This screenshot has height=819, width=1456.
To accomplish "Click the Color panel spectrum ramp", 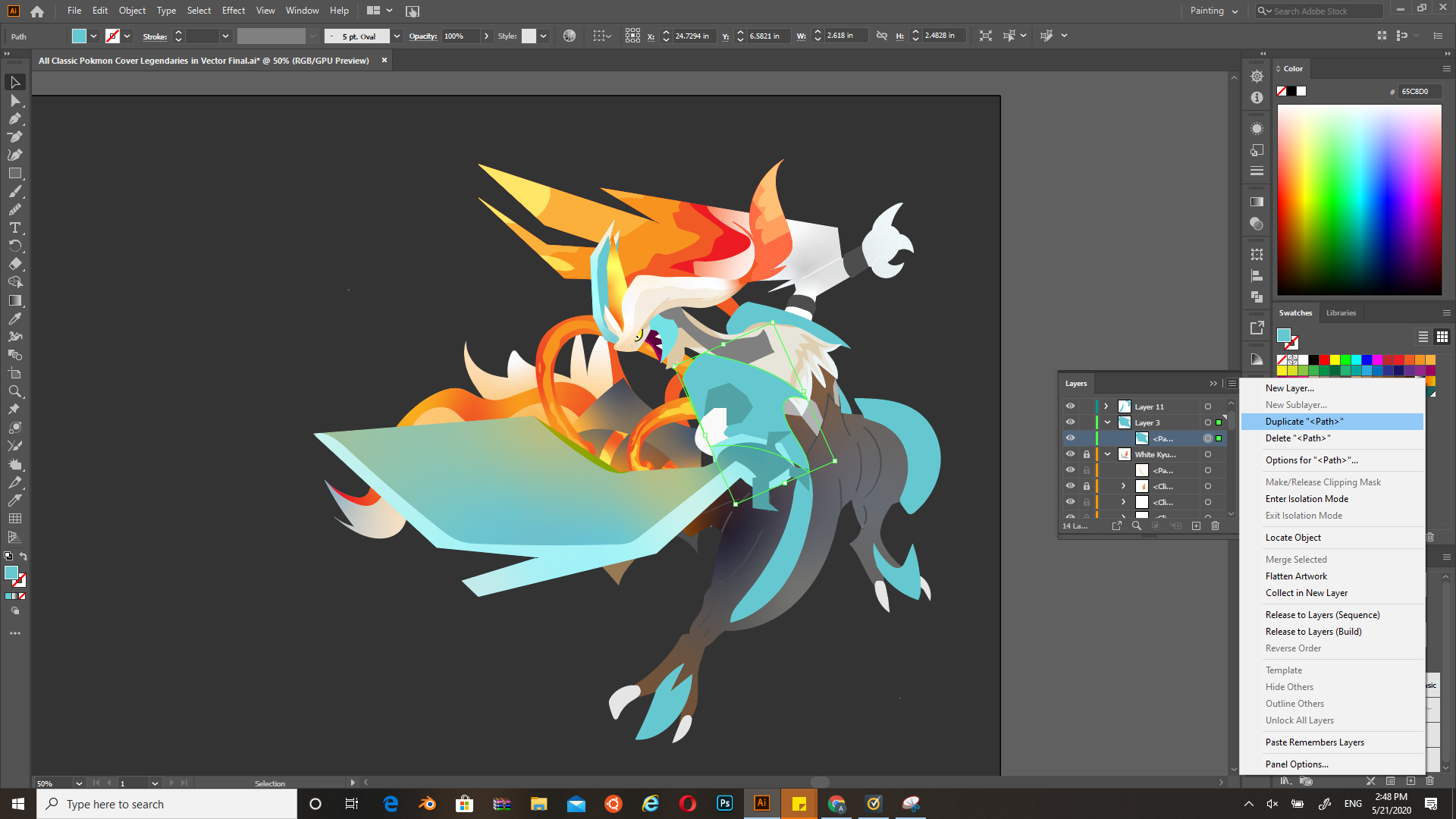I will point(1359,199).
